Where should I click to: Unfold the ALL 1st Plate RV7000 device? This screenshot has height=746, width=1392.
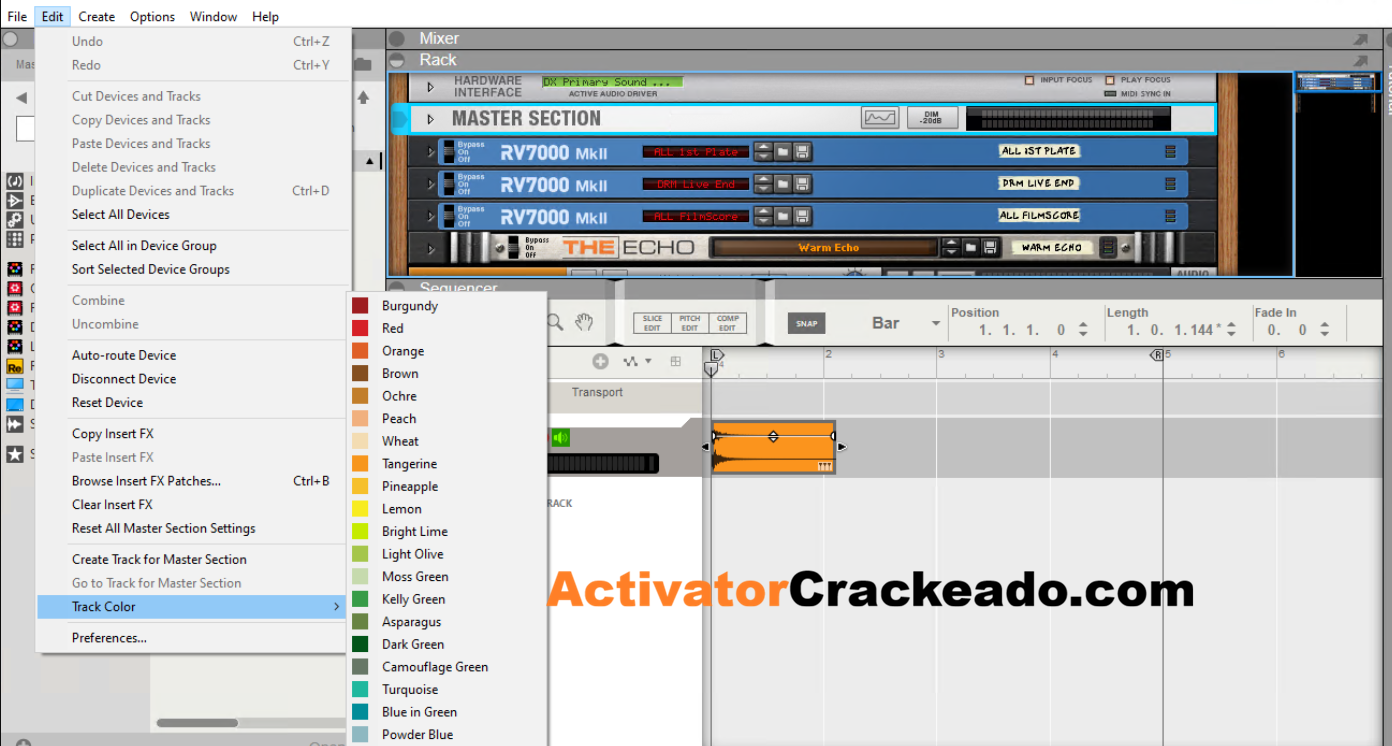[431, 152]
